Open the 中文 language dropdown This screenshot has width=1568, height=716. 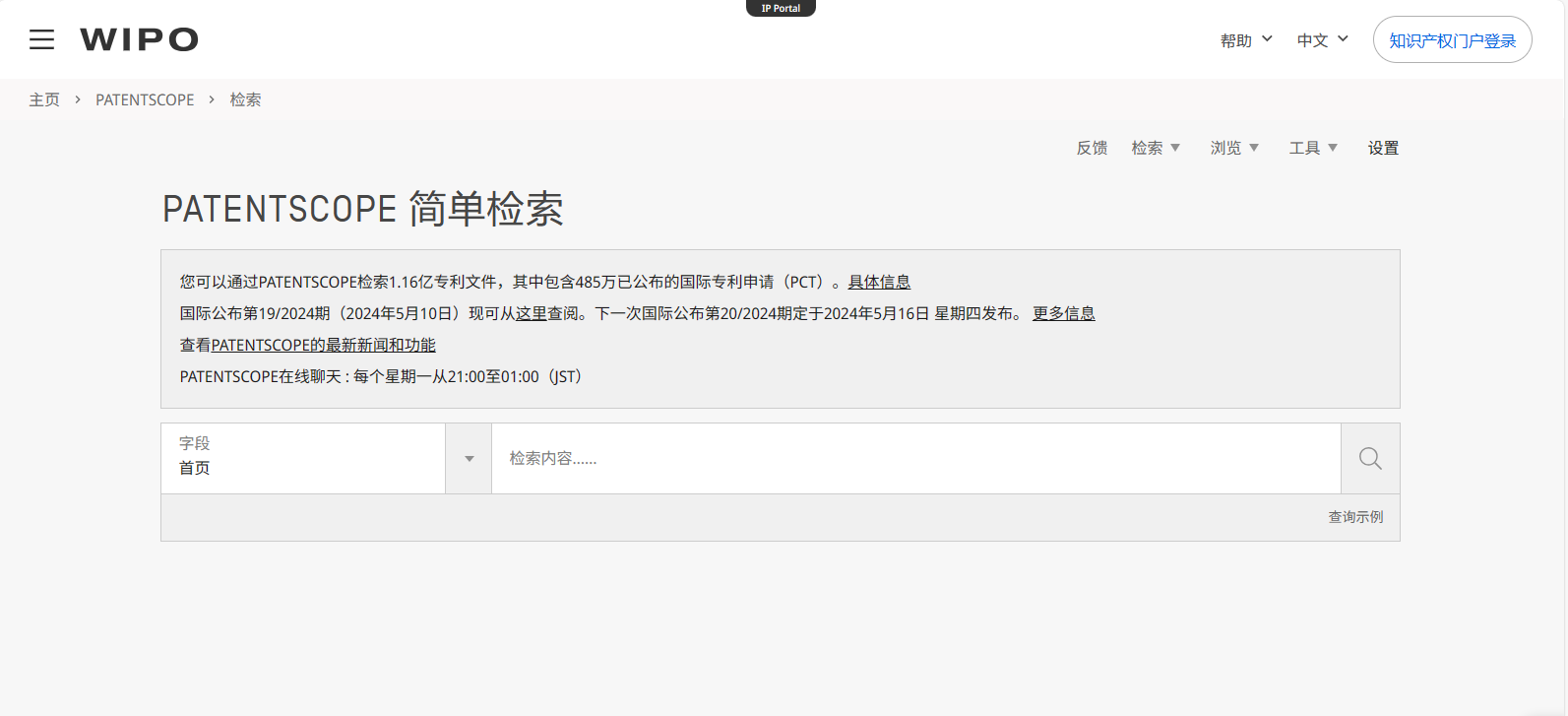point(1322,40)
